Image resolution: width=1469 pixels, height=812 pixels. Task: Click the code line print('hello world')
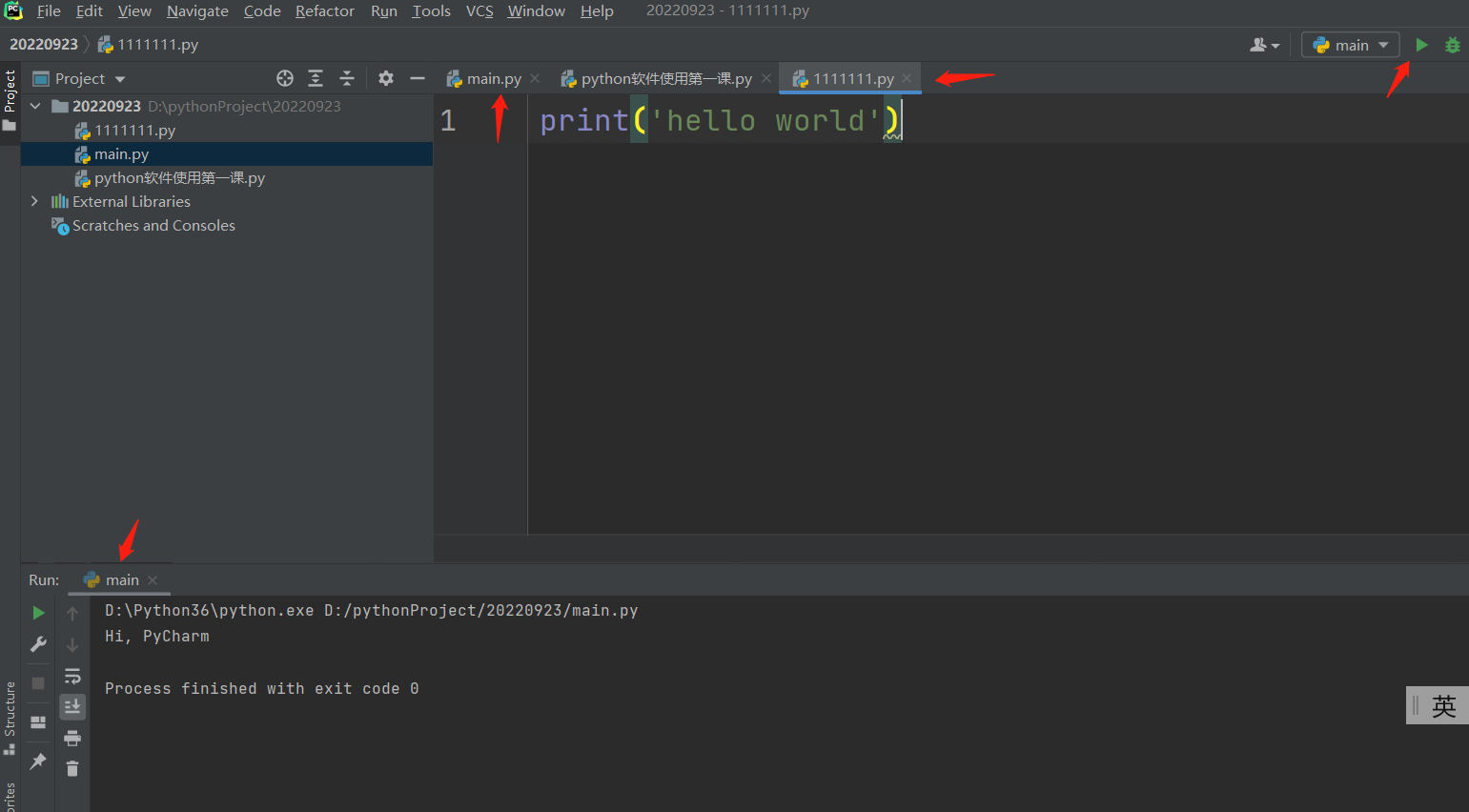[720, 120]
